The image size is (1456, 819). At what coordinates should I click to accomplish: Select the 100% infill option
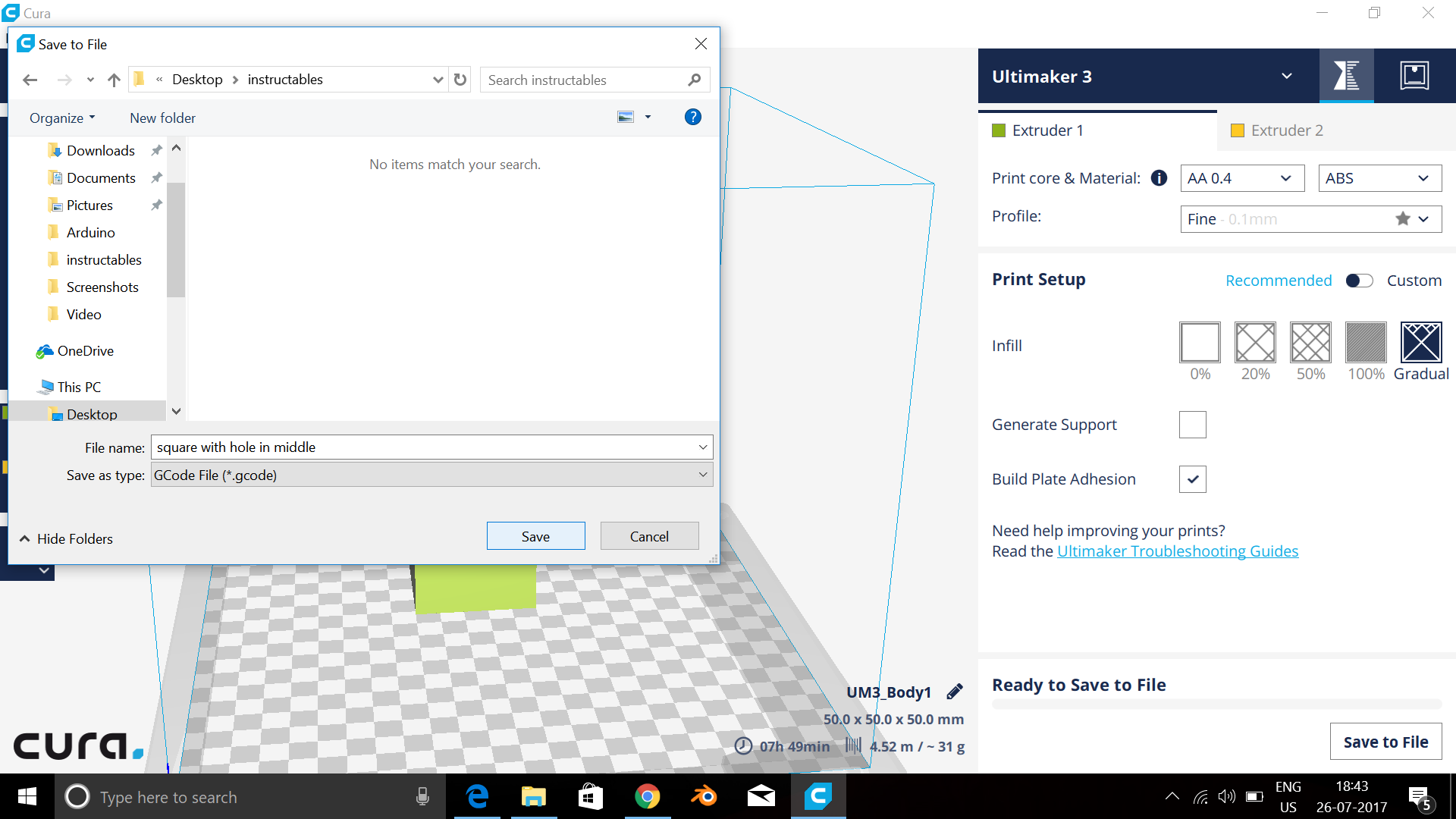1366,343
